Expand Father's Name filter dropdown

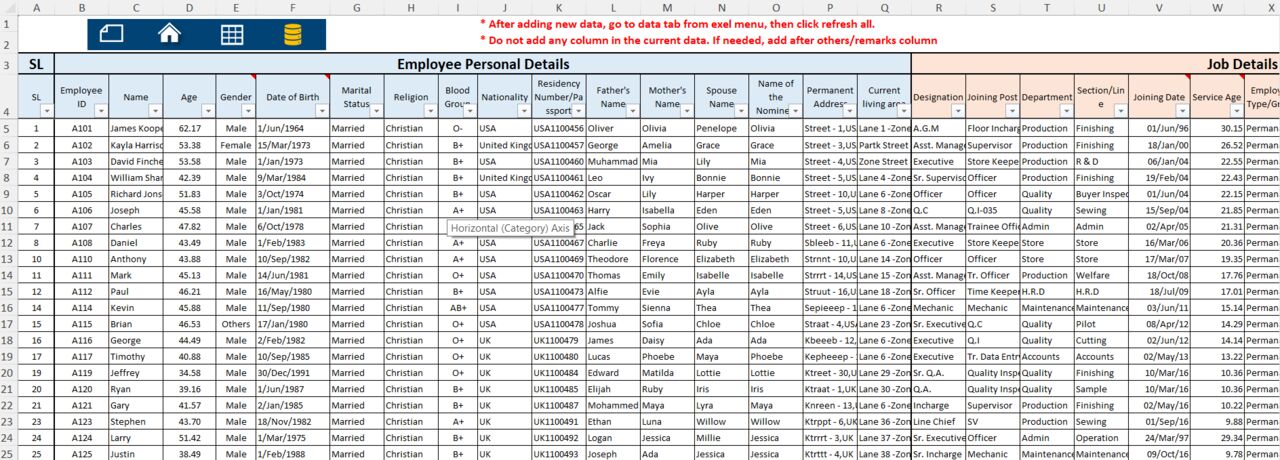click(x=631, y=111)
